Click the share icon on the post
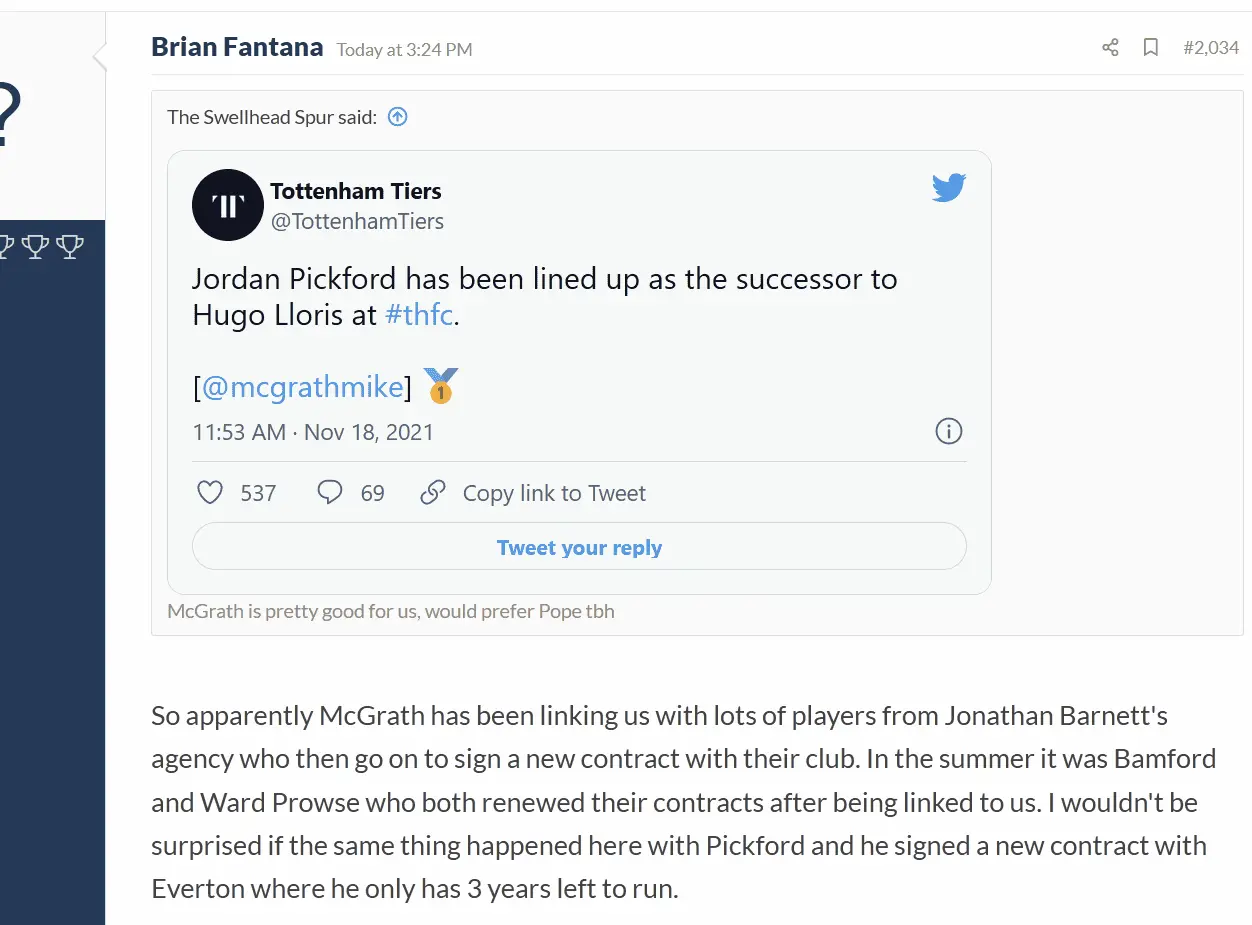Image resolution: width=1252 pixels, height=925 pixels. pos(1110,47)
